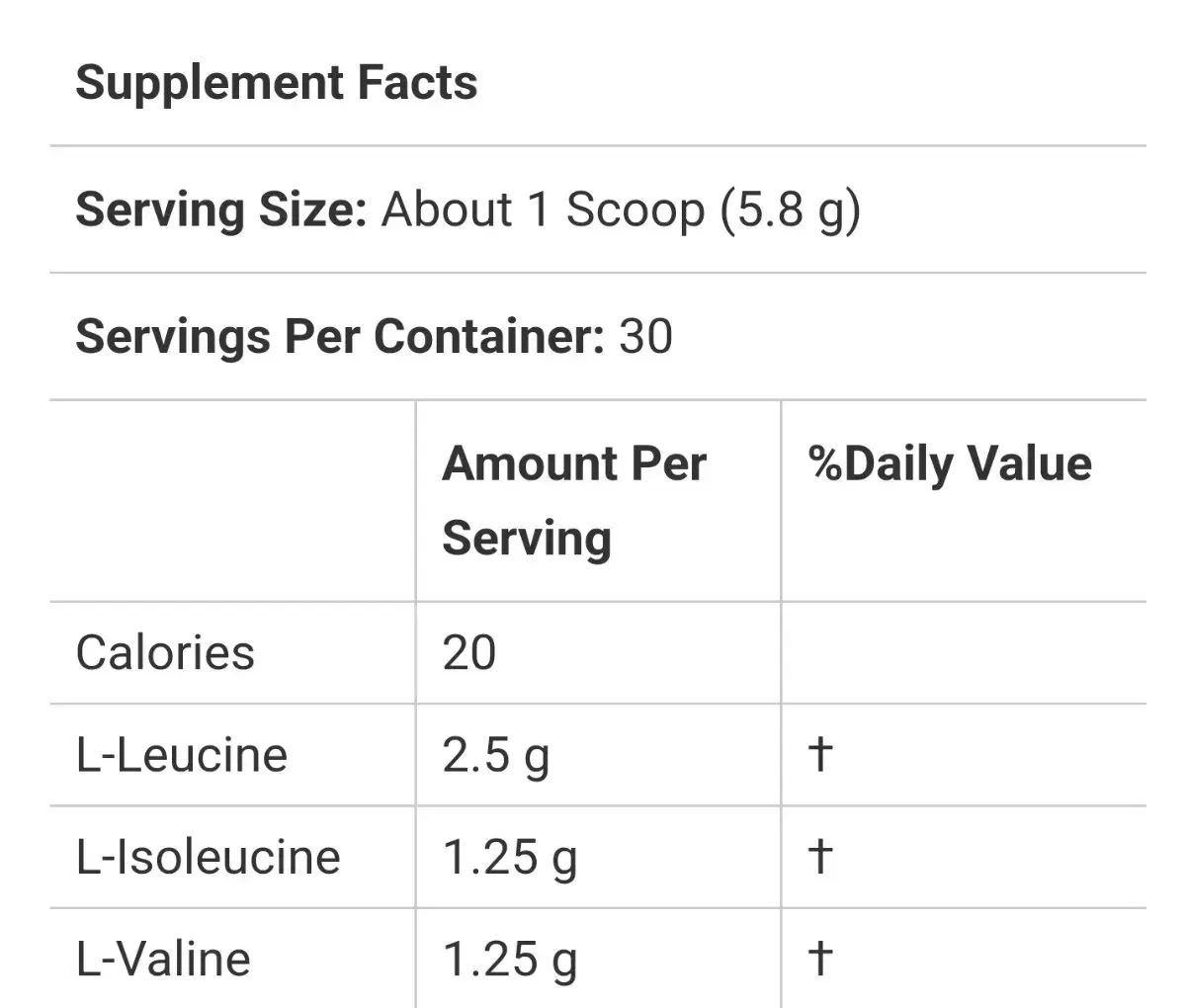Click the L-Leucine amount 2.5 g
The width and height of the screenshot is (1186, 1008).
(x=496, y=757)
